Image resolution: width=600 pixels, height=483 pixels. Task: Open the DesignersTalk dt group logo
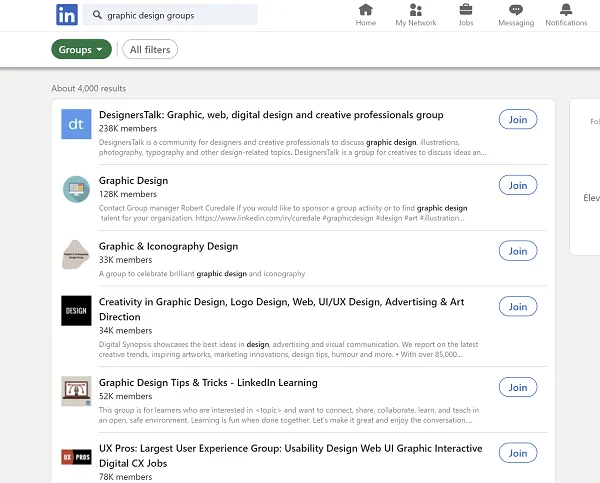[x=76, y=124]
